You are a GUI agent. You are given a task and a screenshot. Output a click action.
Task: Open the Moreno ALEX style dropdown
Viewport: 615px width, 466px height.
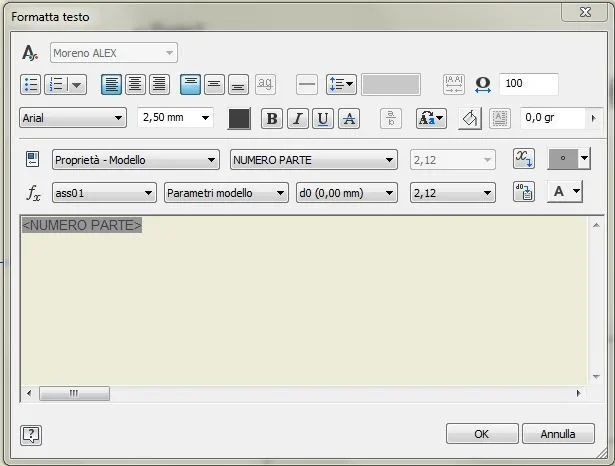(x=114, y=53)
